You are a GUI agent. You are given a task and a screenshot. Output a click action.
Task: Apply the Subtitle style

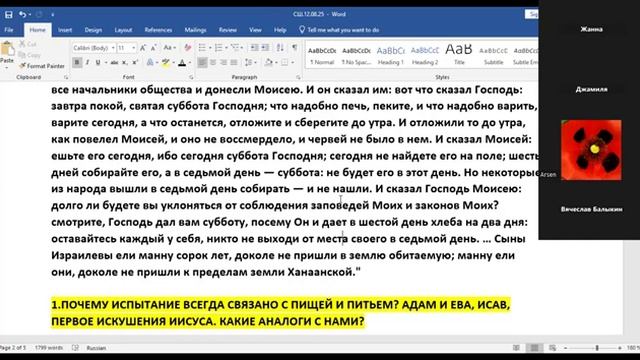493,56
